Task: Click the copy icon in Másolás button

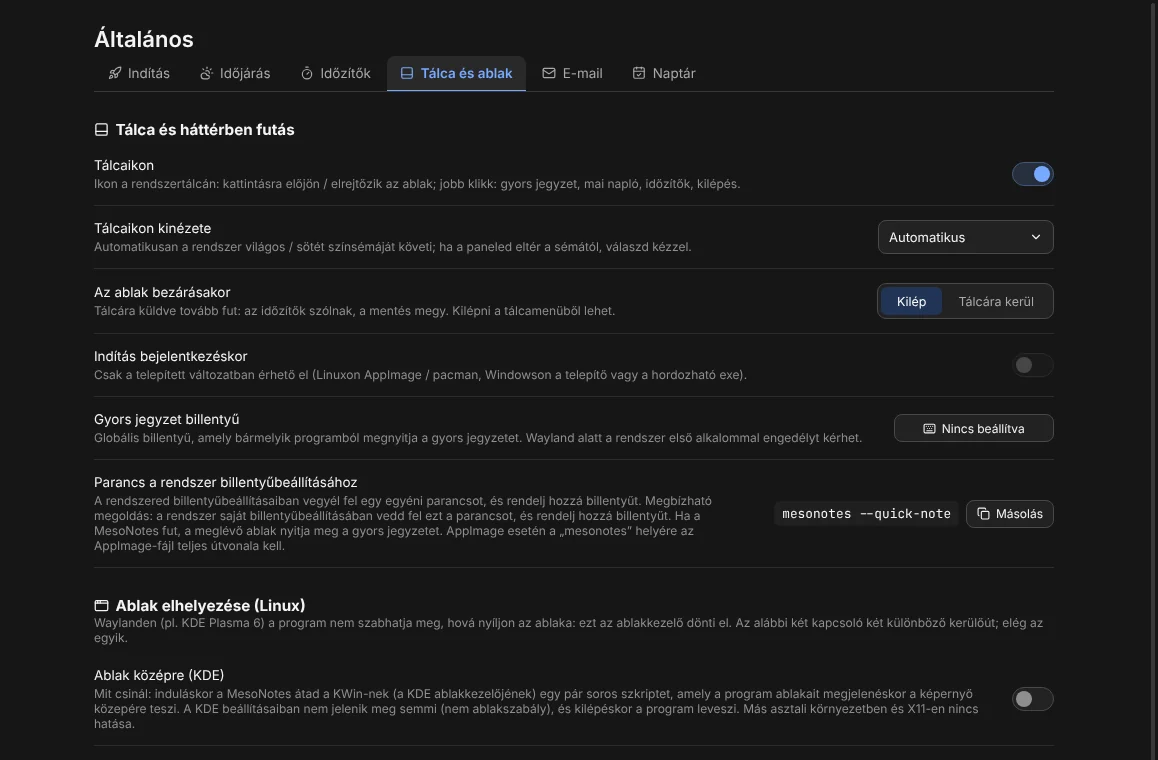Action: point(983,513)
